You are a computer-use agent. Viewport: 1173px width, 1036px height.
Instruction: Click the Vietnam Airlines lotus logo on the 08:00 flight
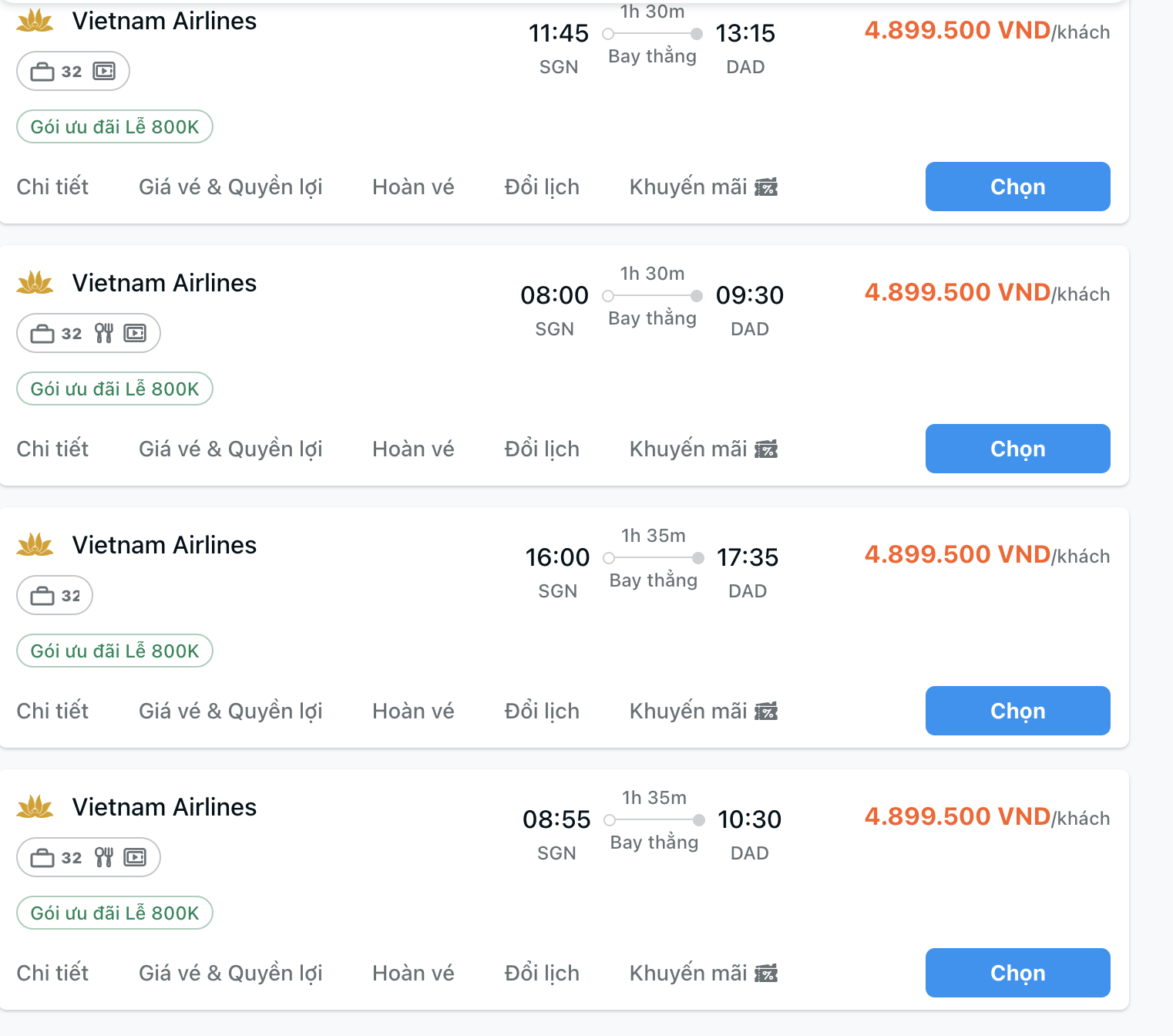pos(35,283)
